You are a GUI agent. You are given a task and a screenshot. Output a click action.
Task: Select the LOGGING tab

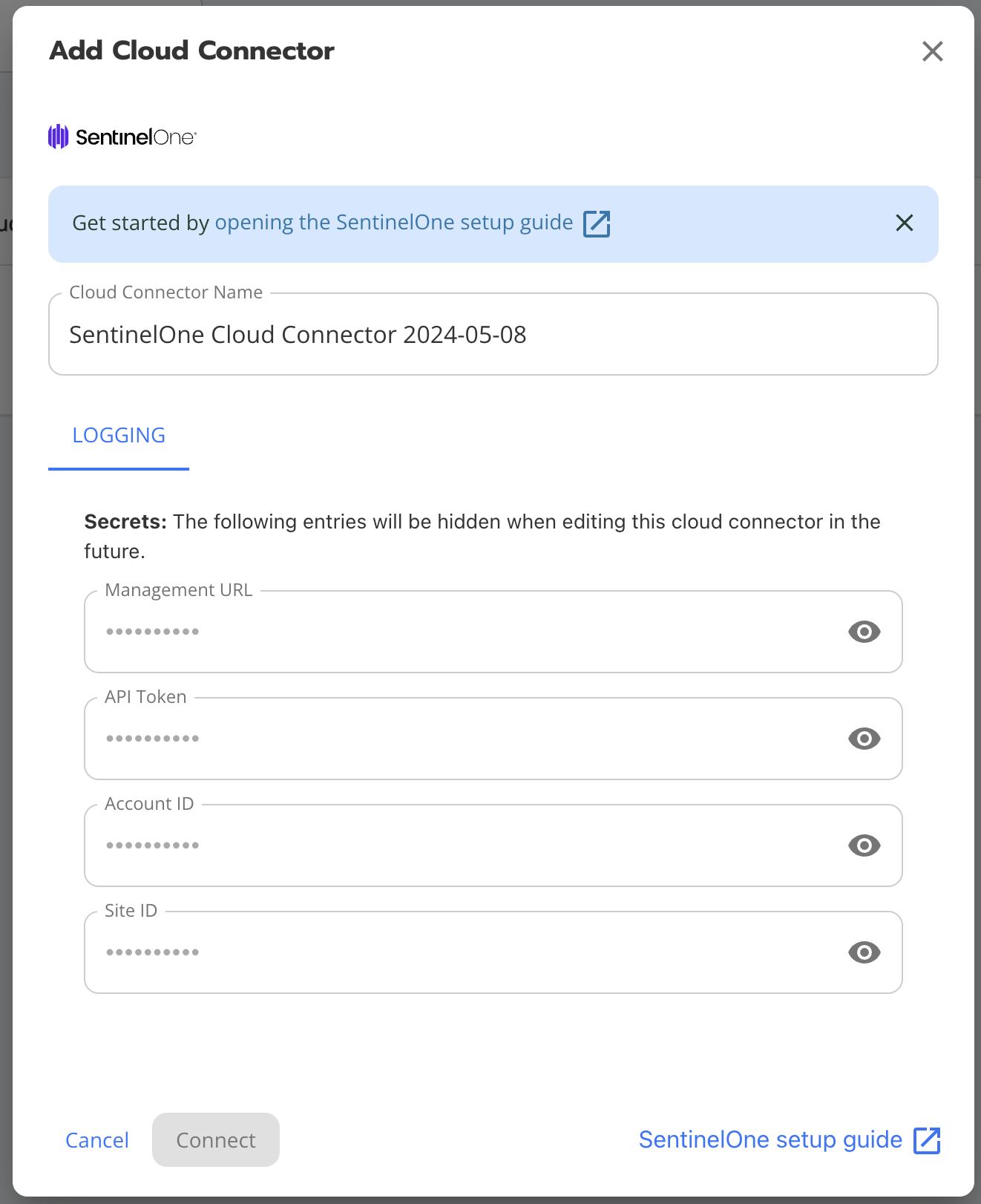coord(119,436)
